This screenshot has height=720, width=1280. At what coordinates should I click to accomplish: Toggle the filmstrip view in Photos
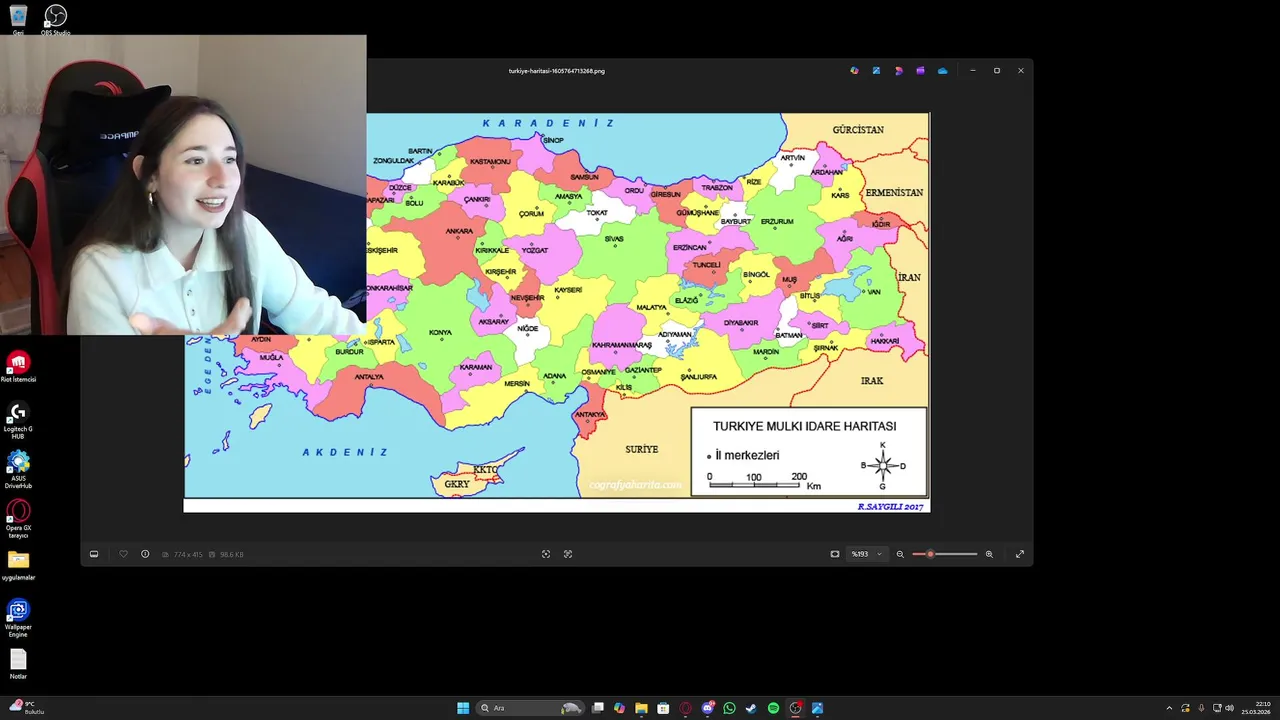pos(94,554)
